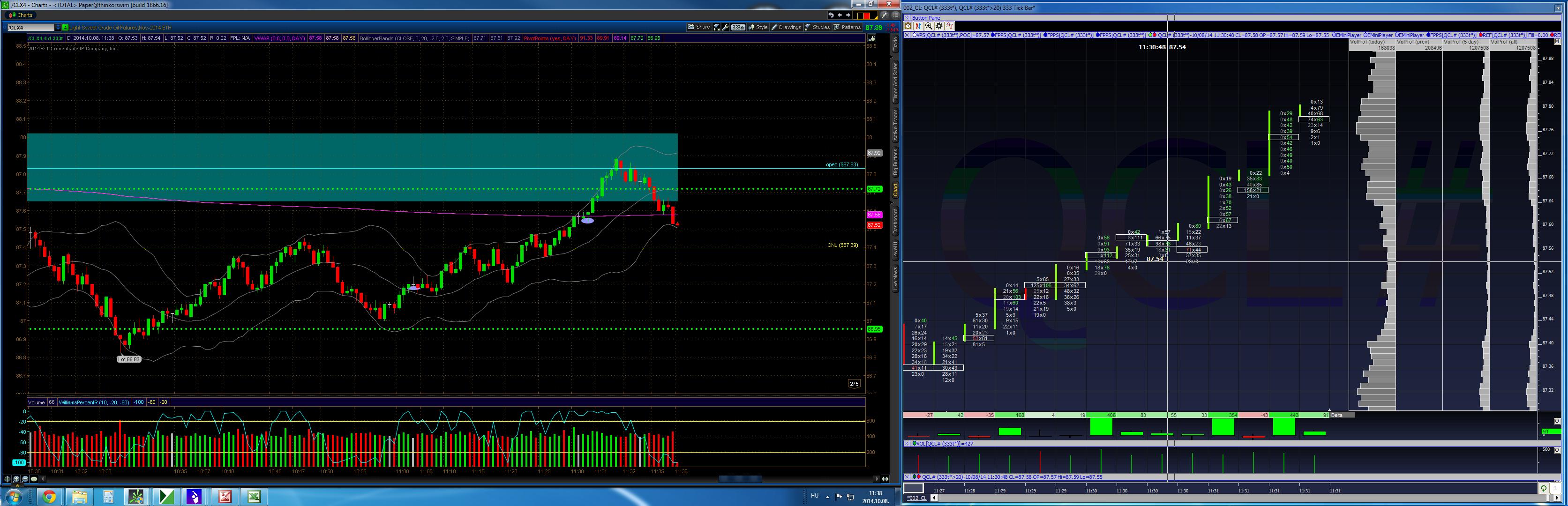
Task: Click the magnifier zoom icon in Button Pane
Action: [928, 26]
